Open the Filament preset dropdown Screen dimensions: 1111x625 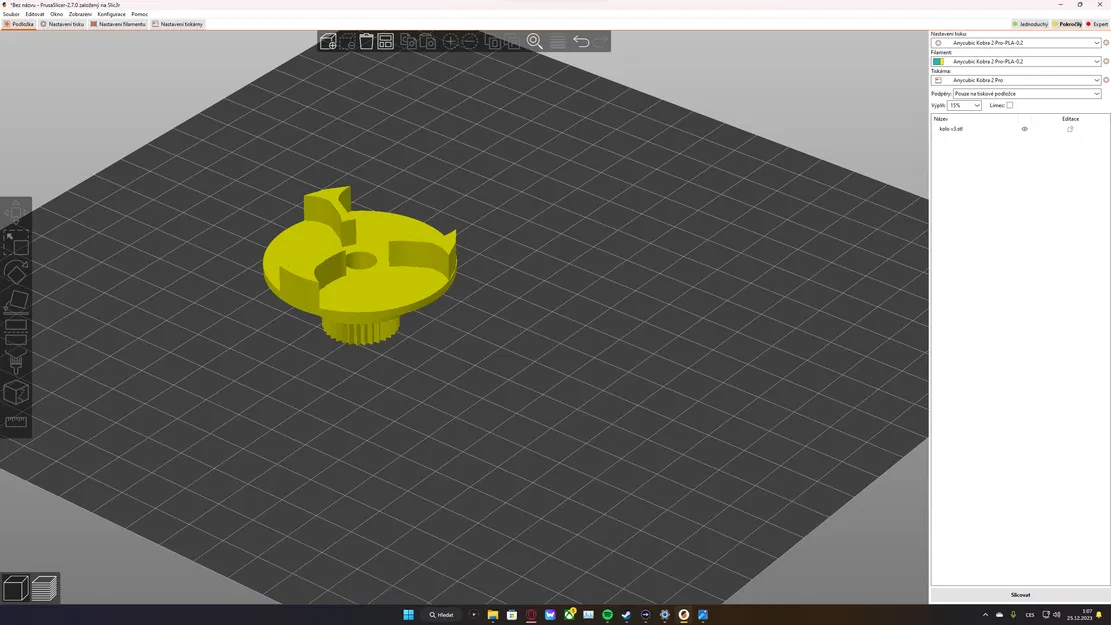[x=1016, y=62]
